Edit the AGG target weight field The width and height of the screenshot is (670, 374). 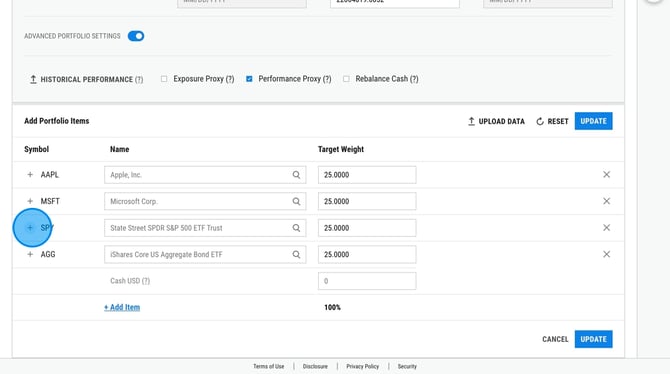tap(367, 254)
